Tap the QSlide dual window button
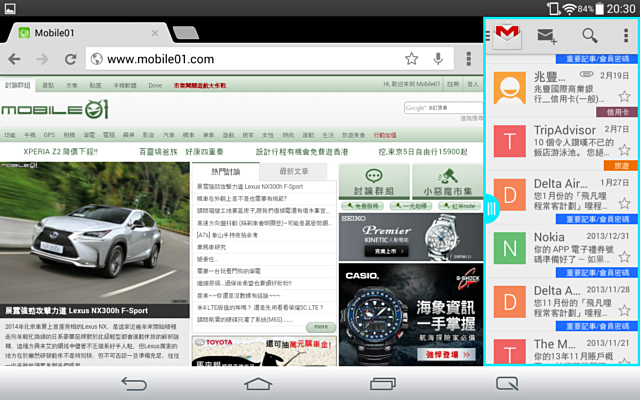 507,384
